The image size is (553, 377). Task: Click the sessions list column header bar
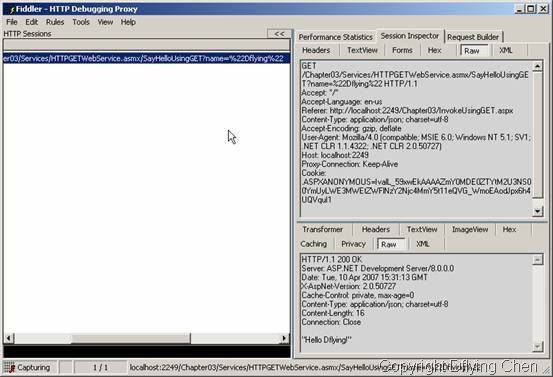(x=147, y=44)
